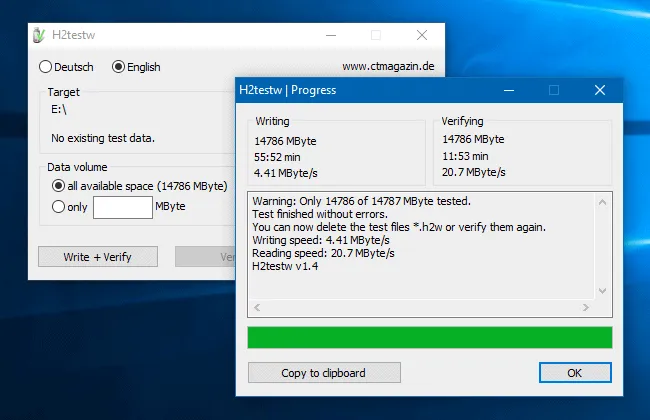Click the green progress bar
This screenshot has width=650, height=420.
429,336
